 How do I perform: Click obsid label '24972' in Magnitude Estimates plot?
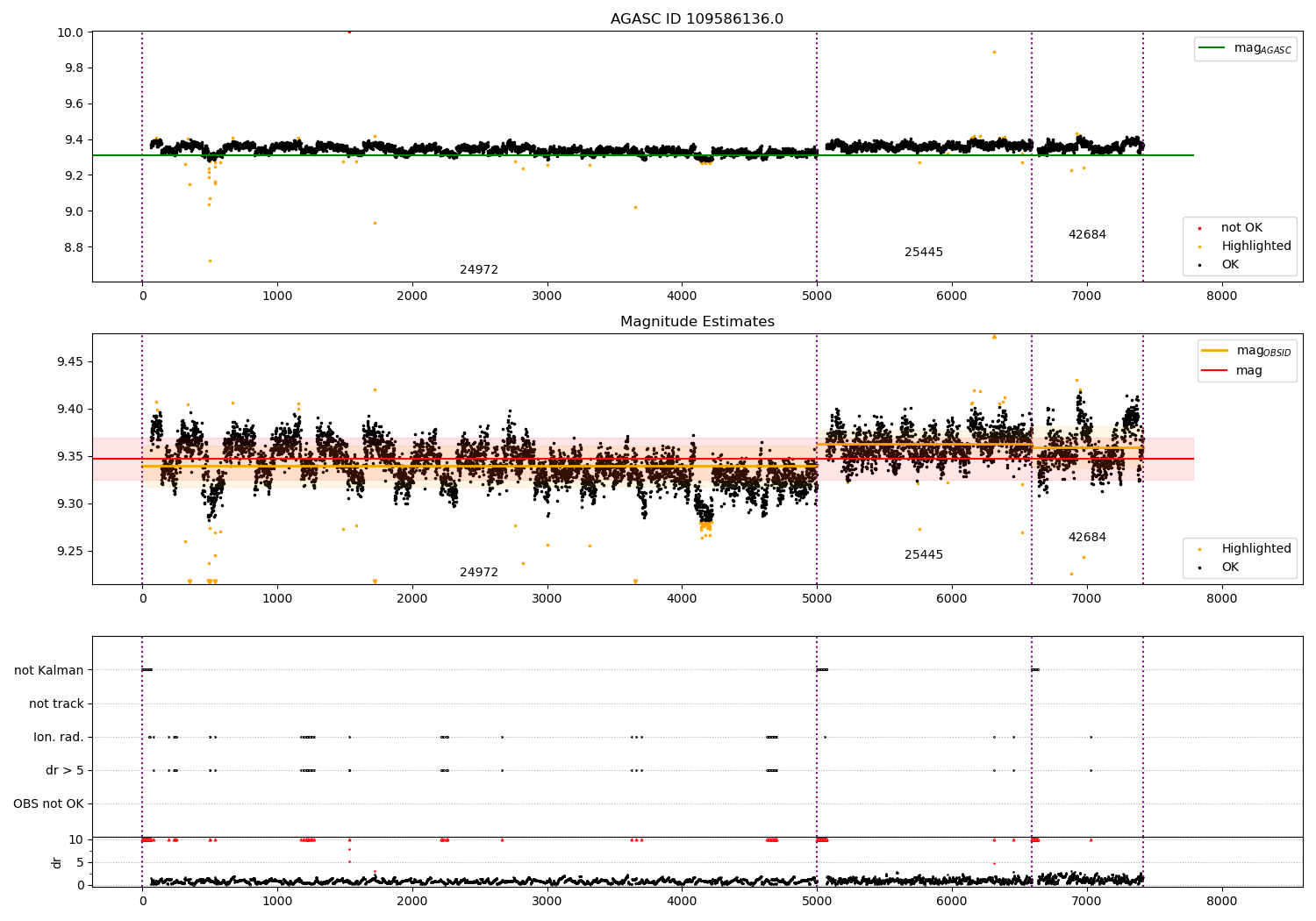pyautogui.click(x=479, y=573)
